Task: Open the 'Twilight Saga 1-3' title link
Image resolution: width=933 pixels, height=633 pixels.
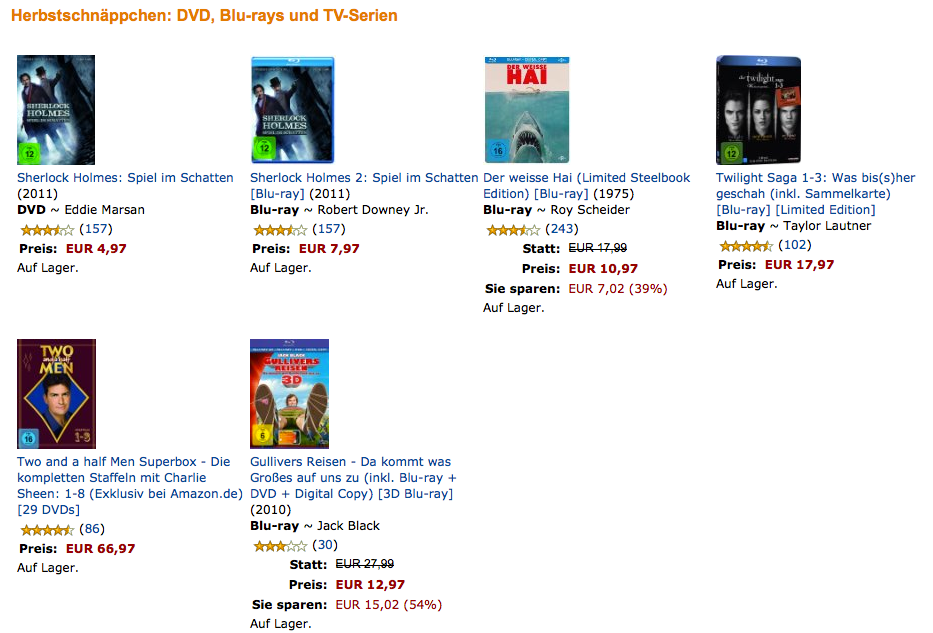Action: pyautogui.click(x=815, y=178)
